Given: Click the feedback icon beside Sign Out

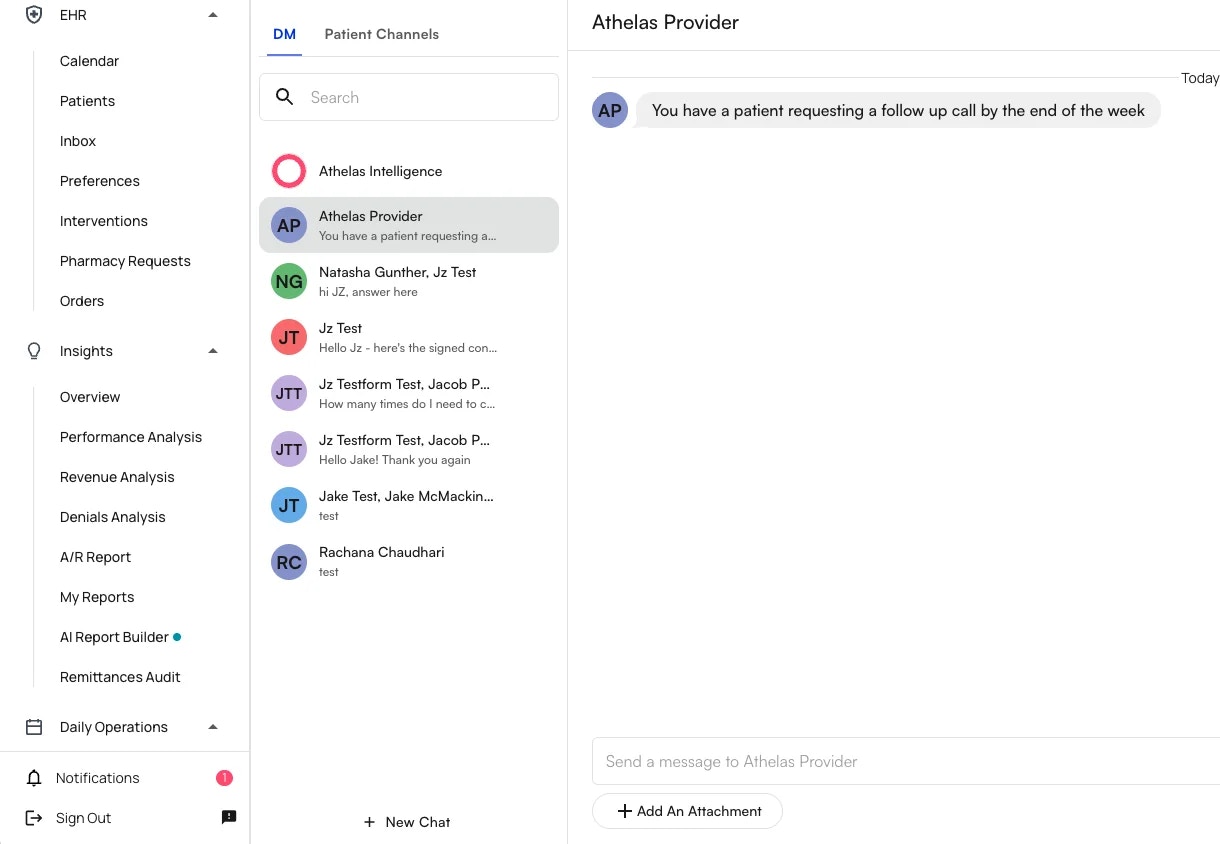Looking at the screenshot, I should coord(228,816).
